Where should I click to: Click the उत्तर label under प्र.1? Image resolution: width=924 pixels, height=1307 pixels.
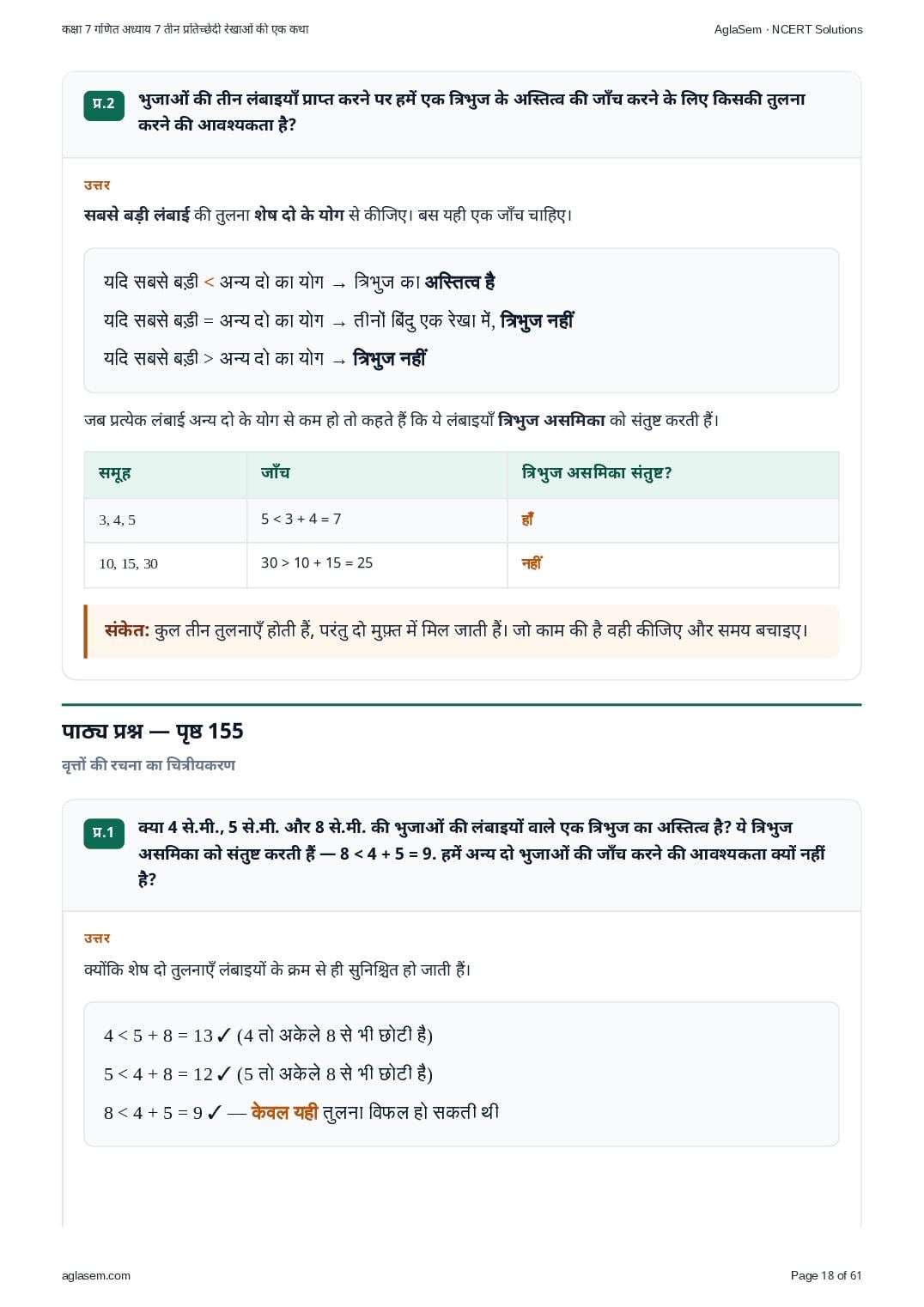click(97, 938)
